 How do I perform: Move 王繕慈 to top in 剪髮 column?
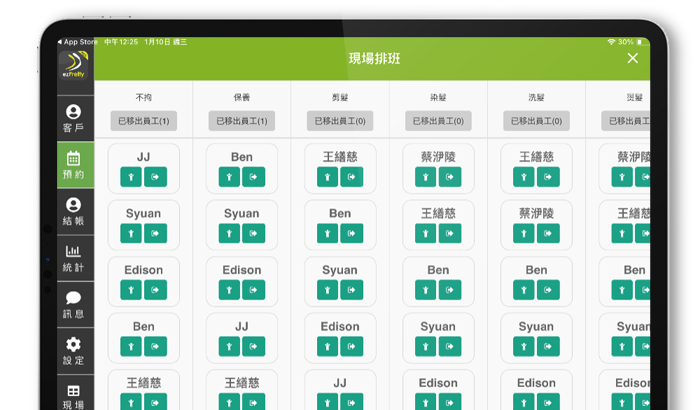pos(327,177)
